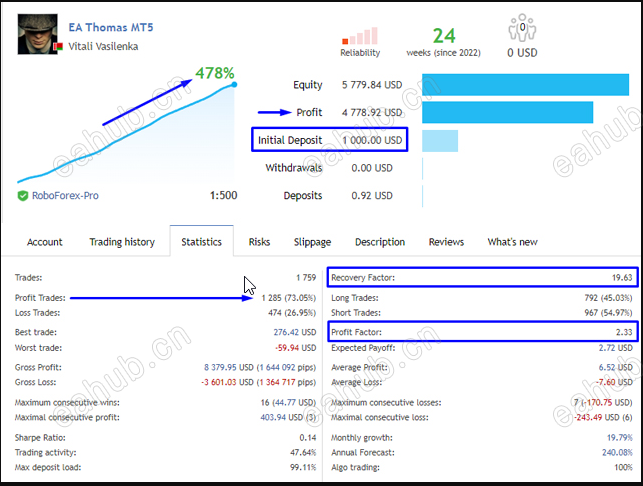Click Loss Trades value 474 (26.95%)

[292, 313]
